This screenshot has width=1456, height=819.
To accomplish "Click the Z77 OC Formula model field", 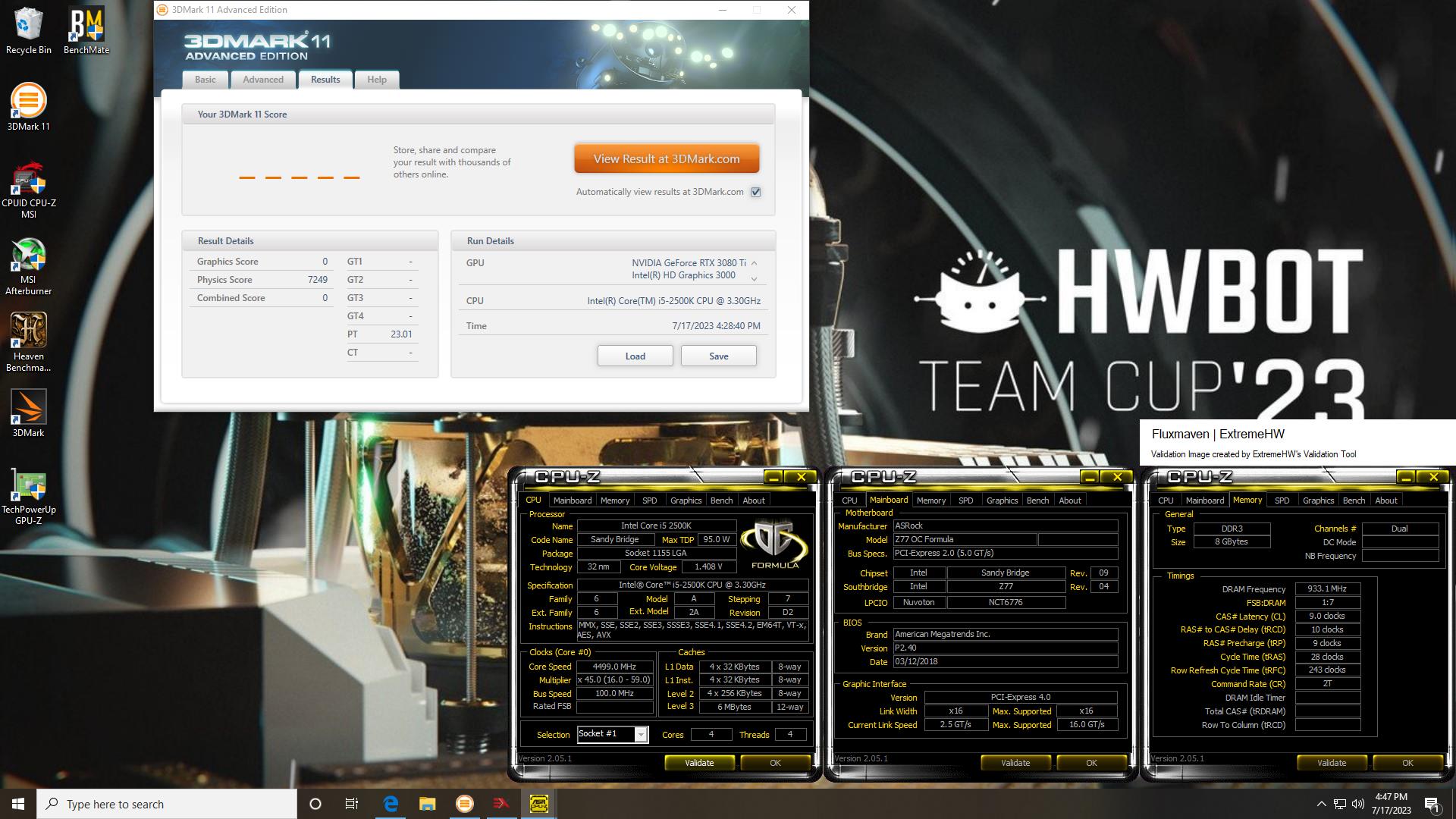I will pyautogui.click(x=965, y=540).
